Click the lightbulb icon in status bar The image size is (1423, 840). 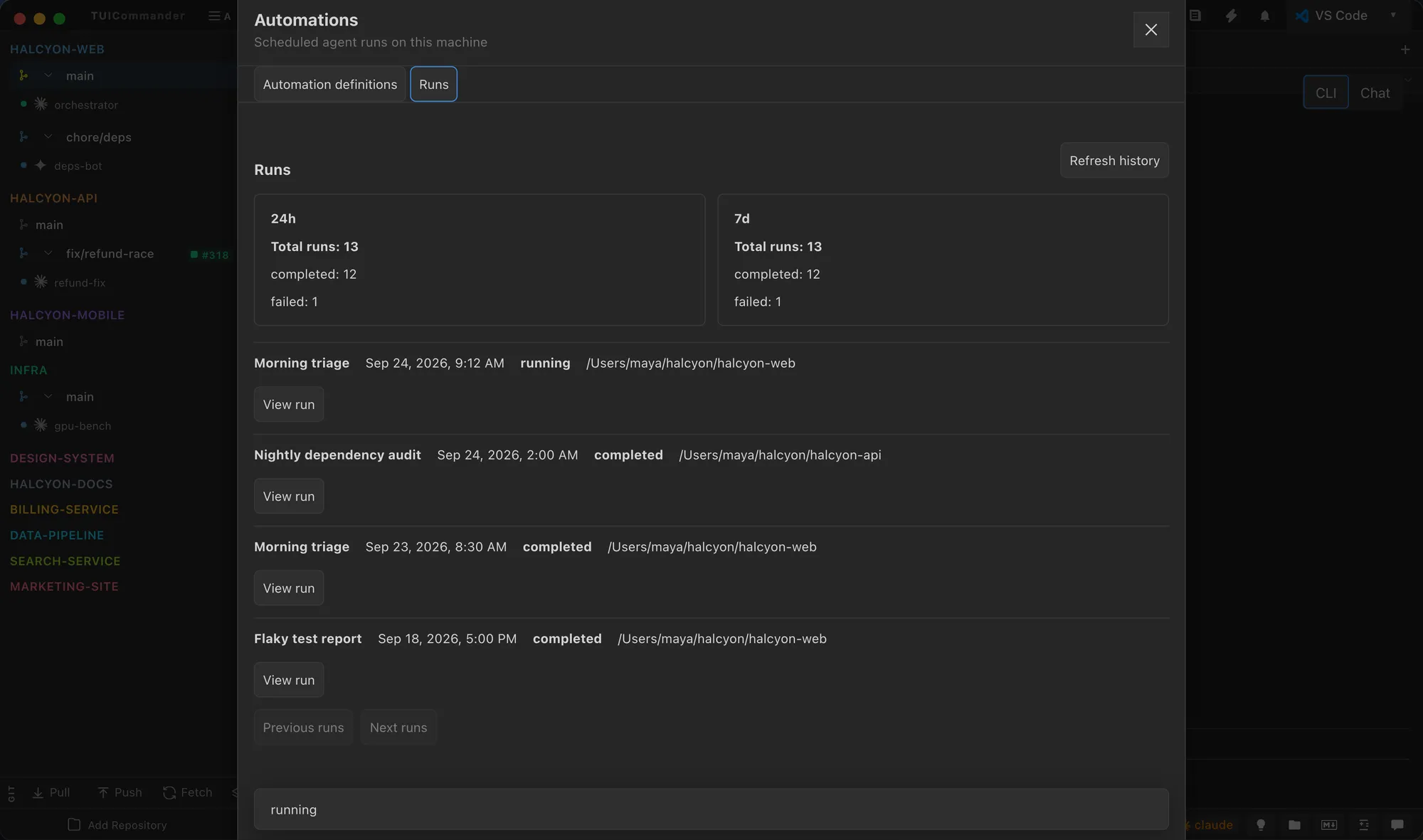1261,824
